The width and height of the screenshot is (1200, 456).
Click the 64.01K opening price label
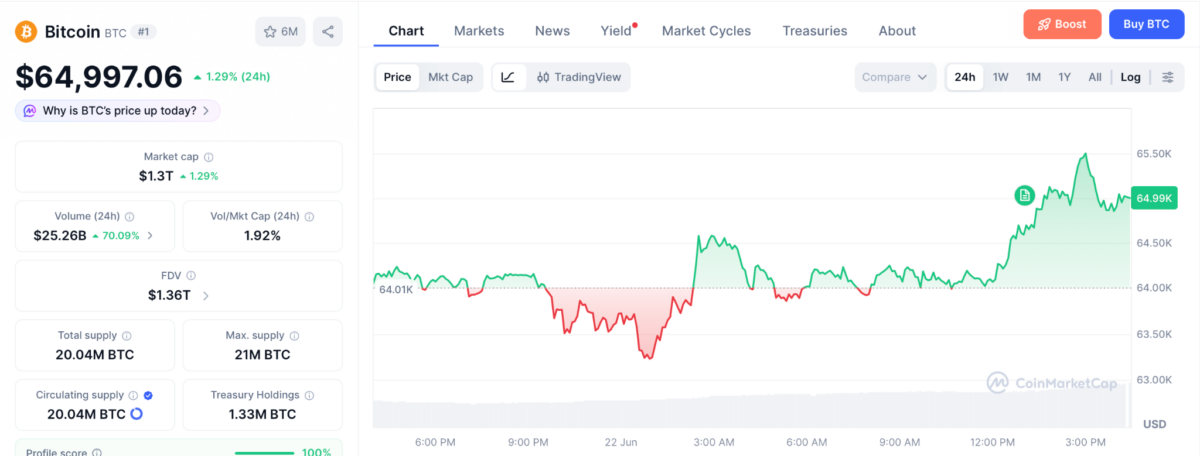396,289
